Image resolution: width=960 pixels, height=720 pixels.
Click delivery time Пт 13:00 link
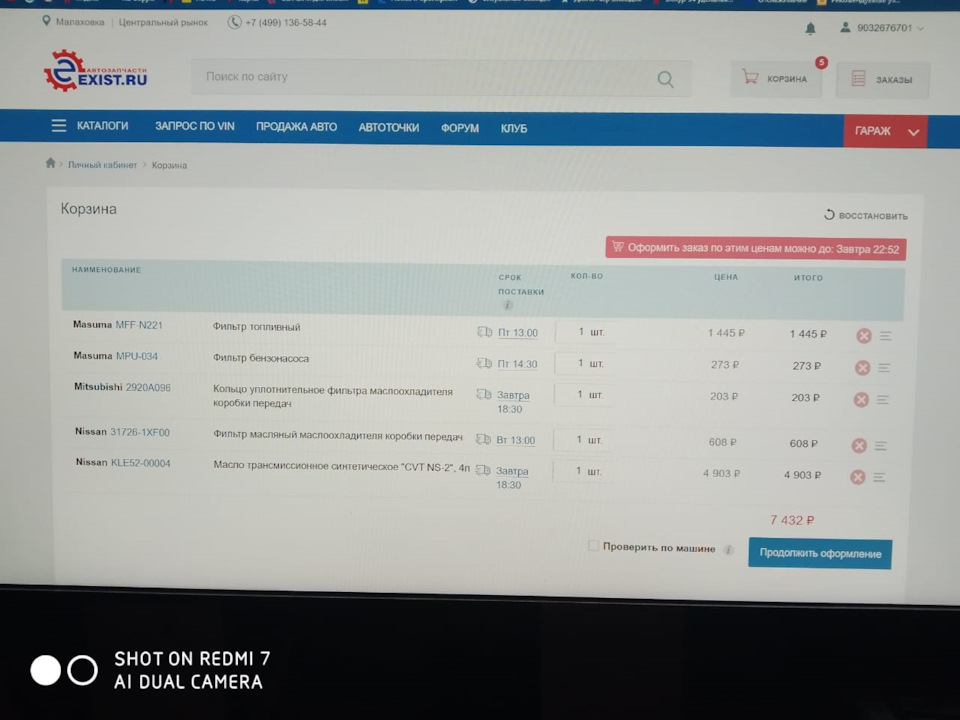click(517, 332)
